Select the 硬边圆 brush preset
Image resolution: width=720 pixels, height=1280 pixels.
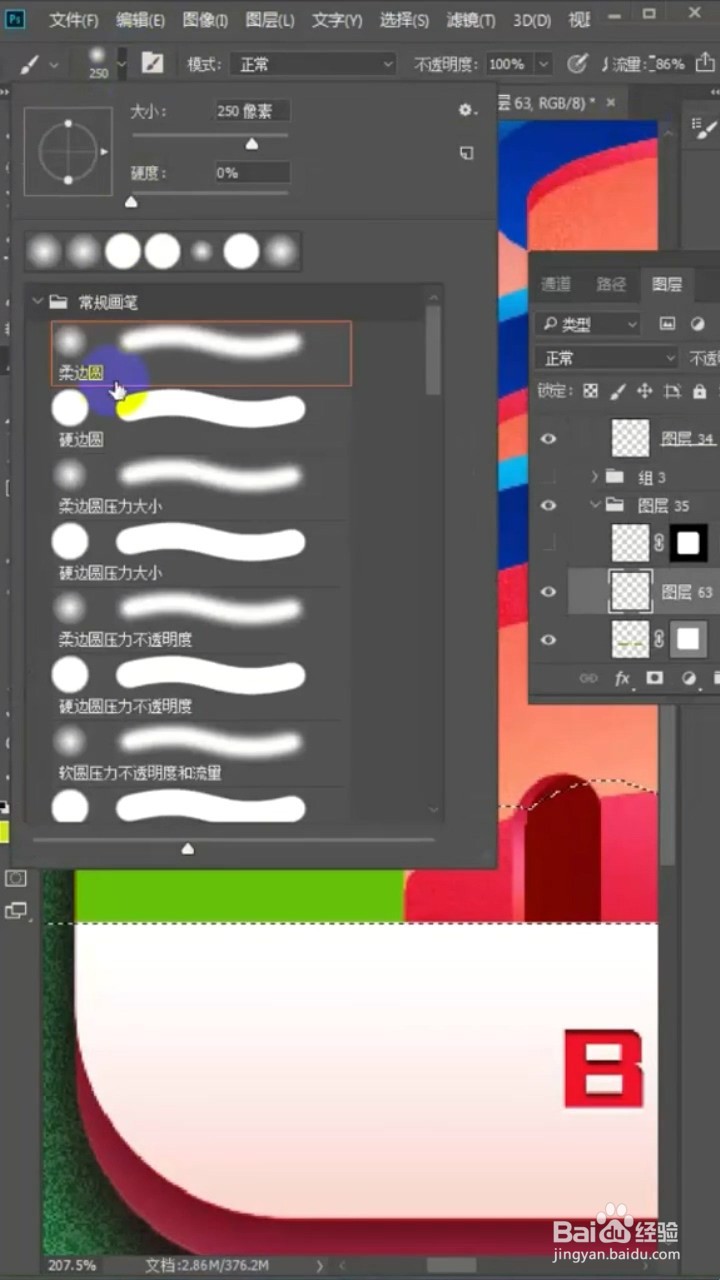point(201,420)
